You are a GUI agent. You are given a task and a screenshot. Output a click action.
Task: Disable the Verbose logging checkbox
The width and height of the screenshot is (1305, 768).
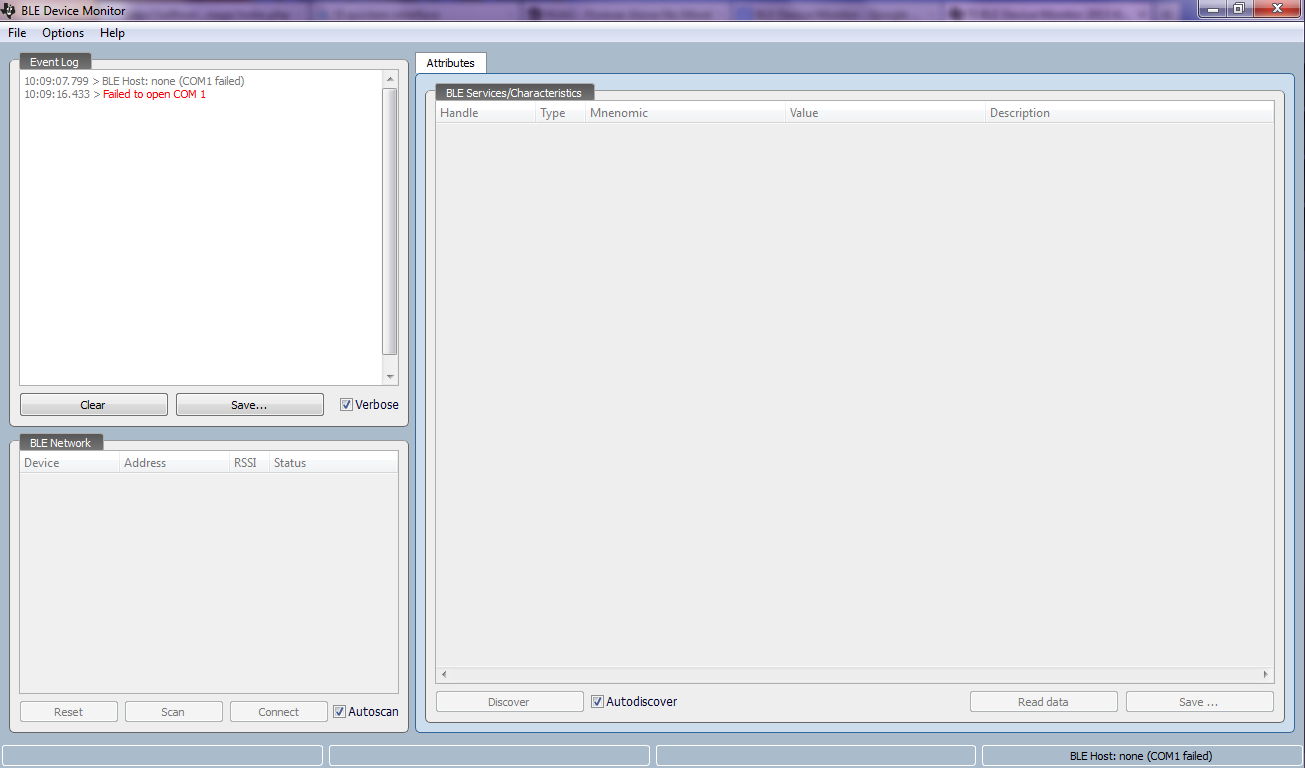tap(346, 404)
